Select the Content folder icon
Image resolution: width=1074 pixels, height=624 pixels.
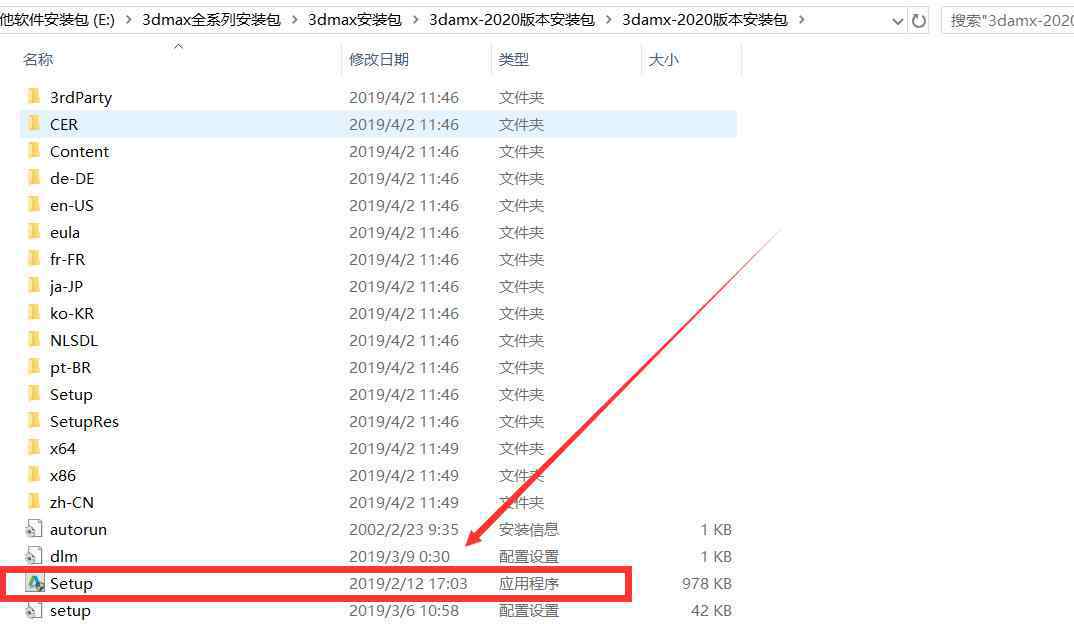34,151
